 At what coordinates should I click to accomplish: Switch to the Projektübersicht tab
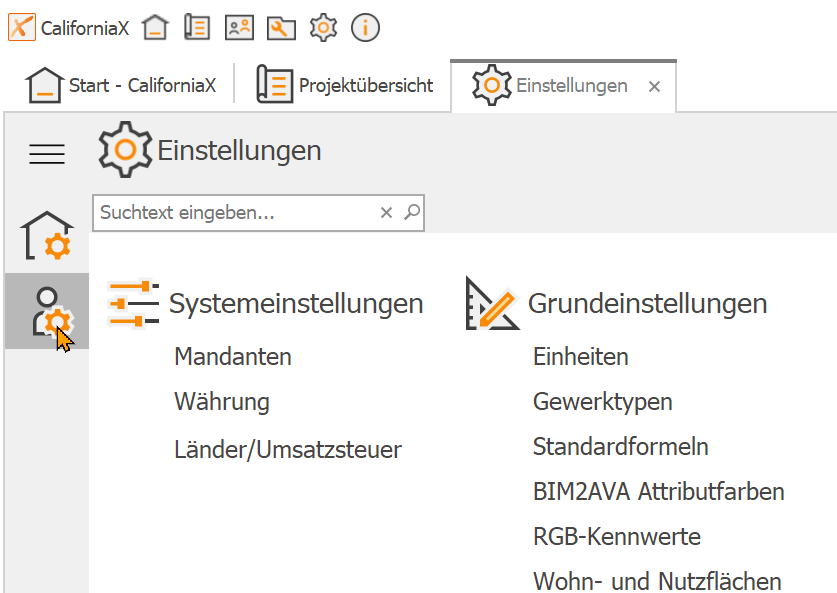344,85
